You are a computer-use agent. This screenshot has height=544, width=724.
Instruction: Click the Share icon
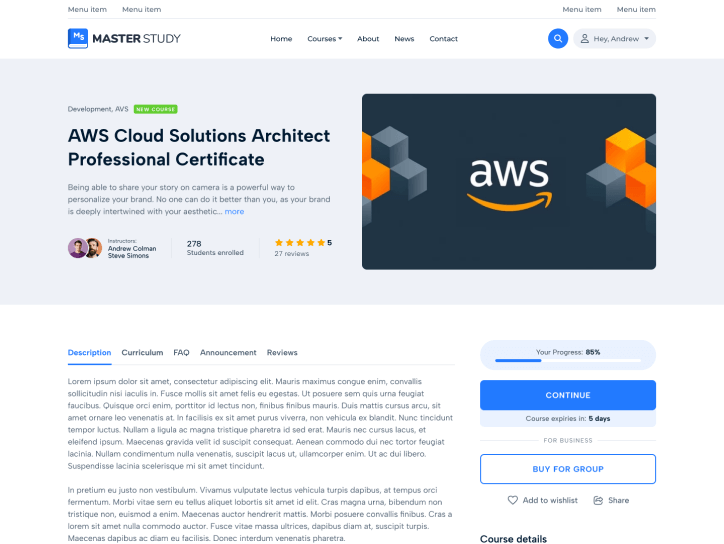coord(598,500)
